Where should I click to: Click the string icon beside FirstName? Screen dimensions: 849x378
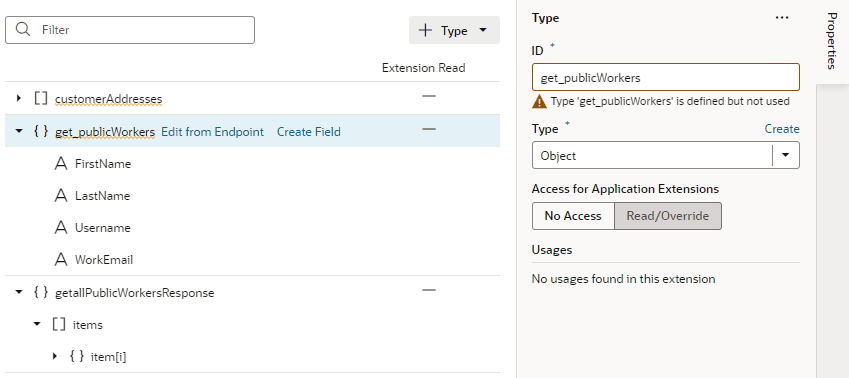(x=61, y=164)
